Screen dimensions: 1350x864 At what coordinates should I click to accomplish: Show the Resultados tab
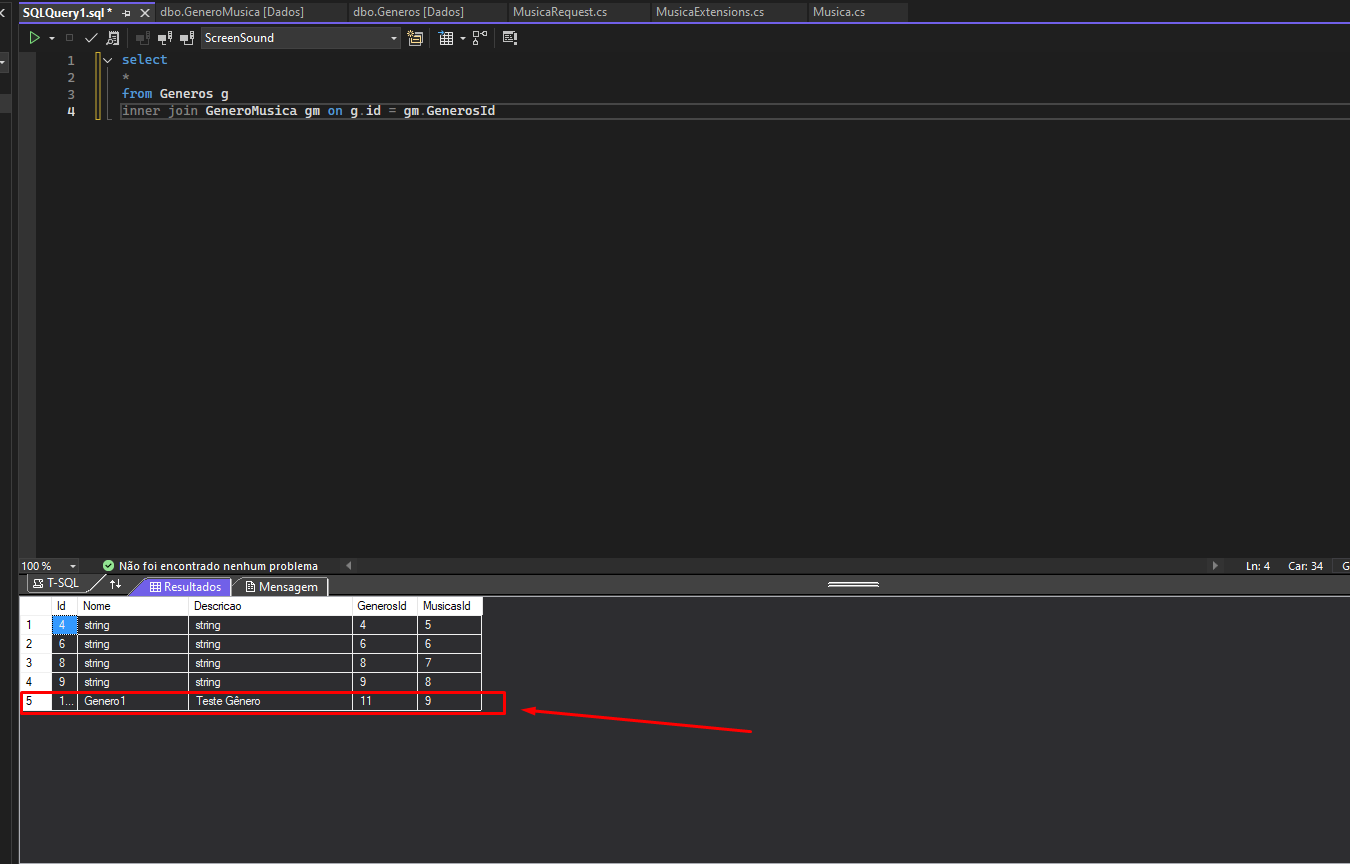(x=185, y=587)
